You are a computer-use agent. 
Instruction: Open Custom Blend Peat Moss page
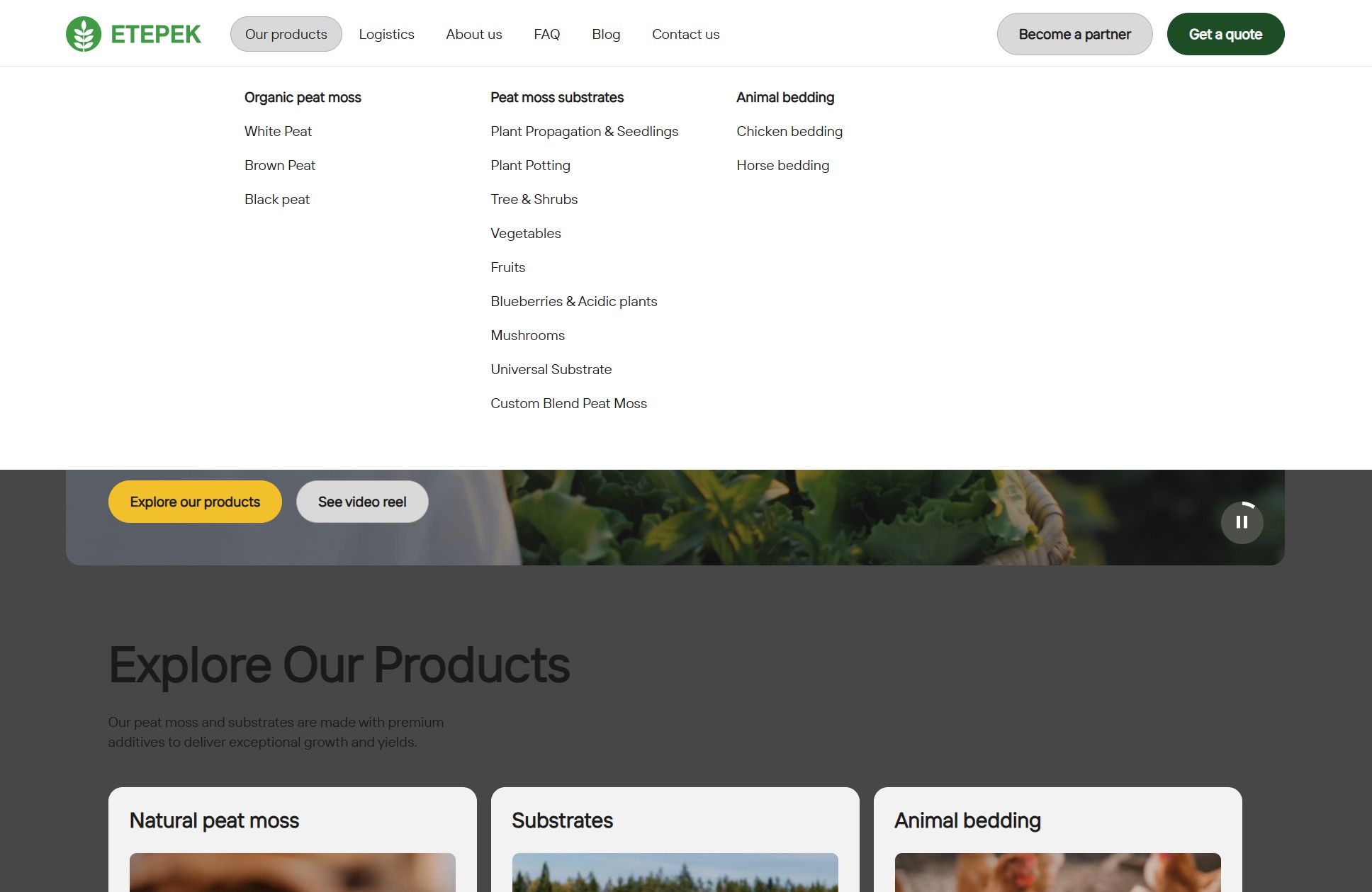tap(568, 403)
